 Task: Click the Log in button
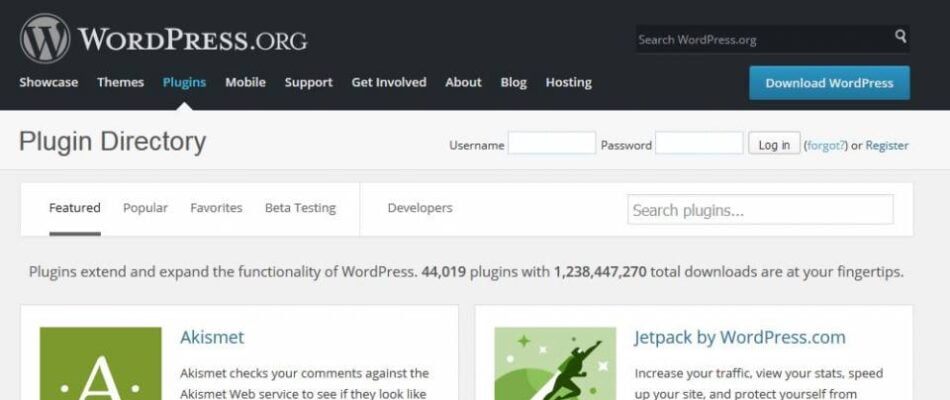[774, 144]
